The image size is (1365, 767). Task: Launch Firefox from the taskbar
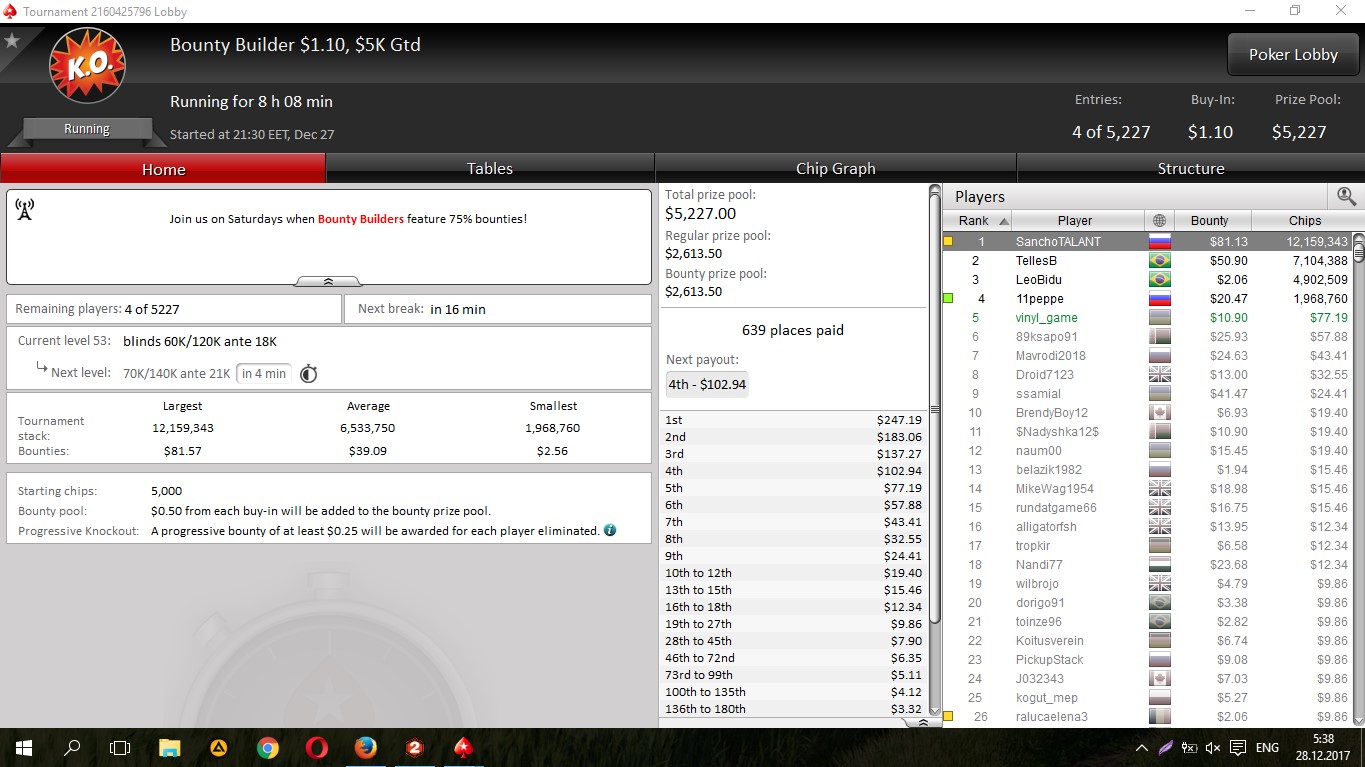[x=365, y=747]
